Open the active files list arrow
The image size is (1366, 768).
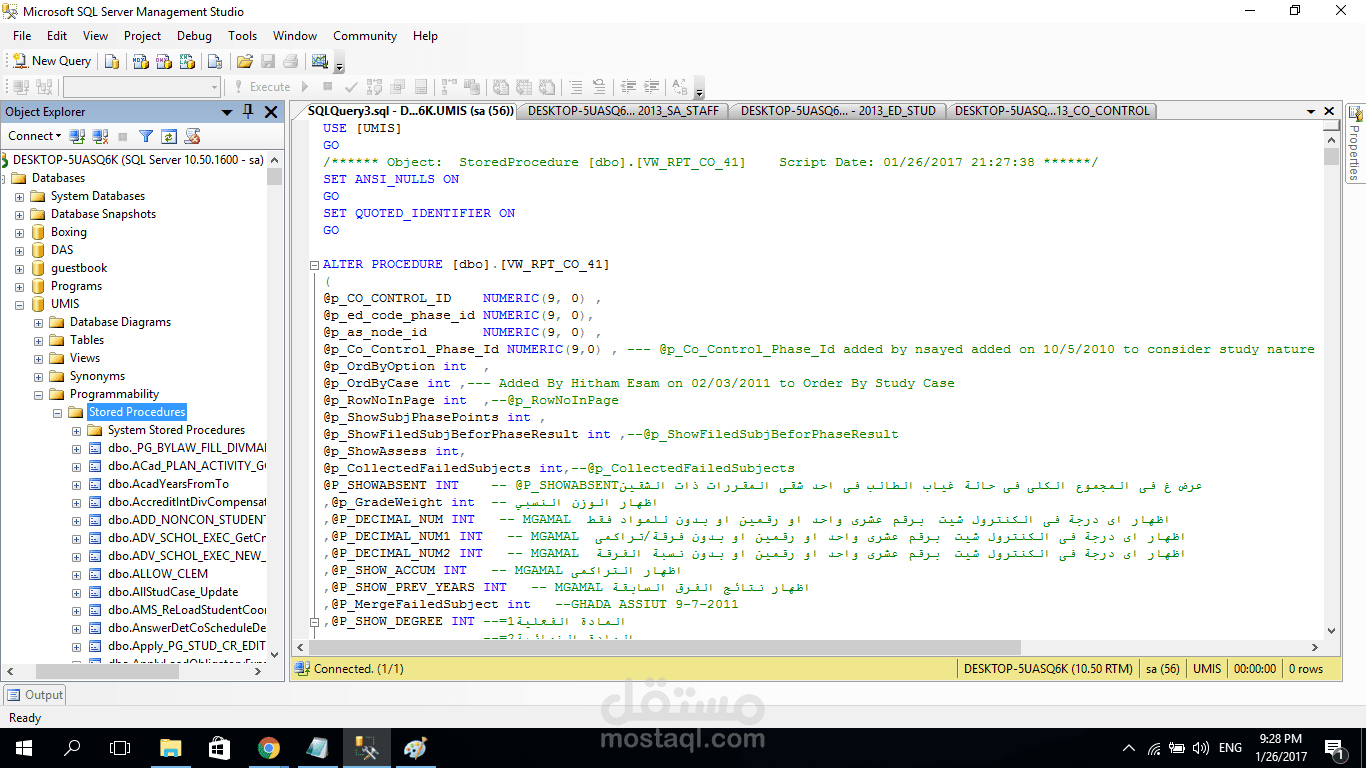pos(1311,111)
